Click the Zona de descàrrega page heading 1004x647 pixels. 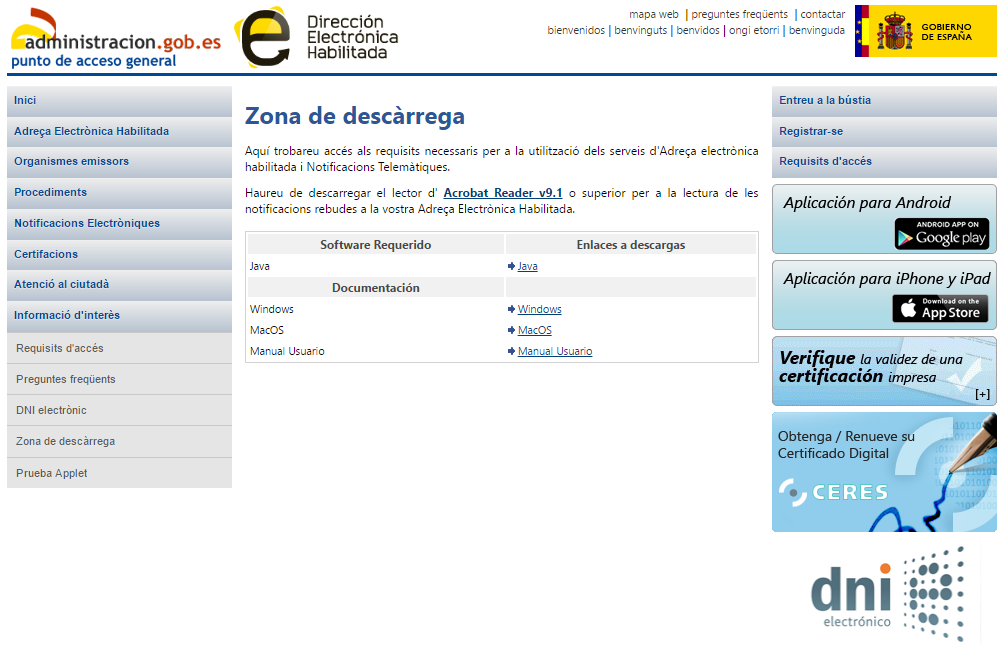point(355,116)
